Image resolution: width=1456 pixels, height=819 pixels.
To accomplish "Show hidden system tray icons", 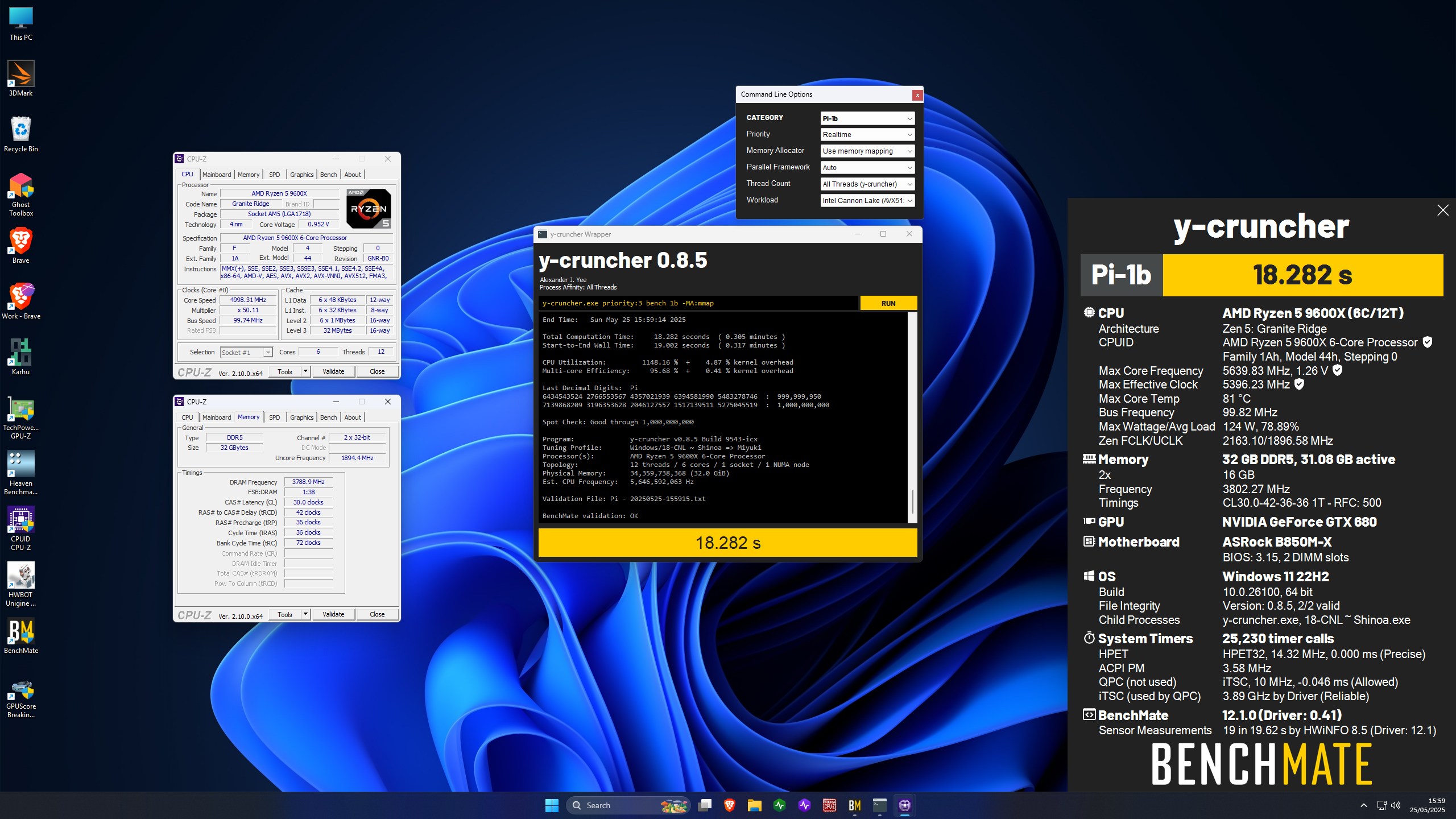I will pyautogui.click(x=1363, y=805).
